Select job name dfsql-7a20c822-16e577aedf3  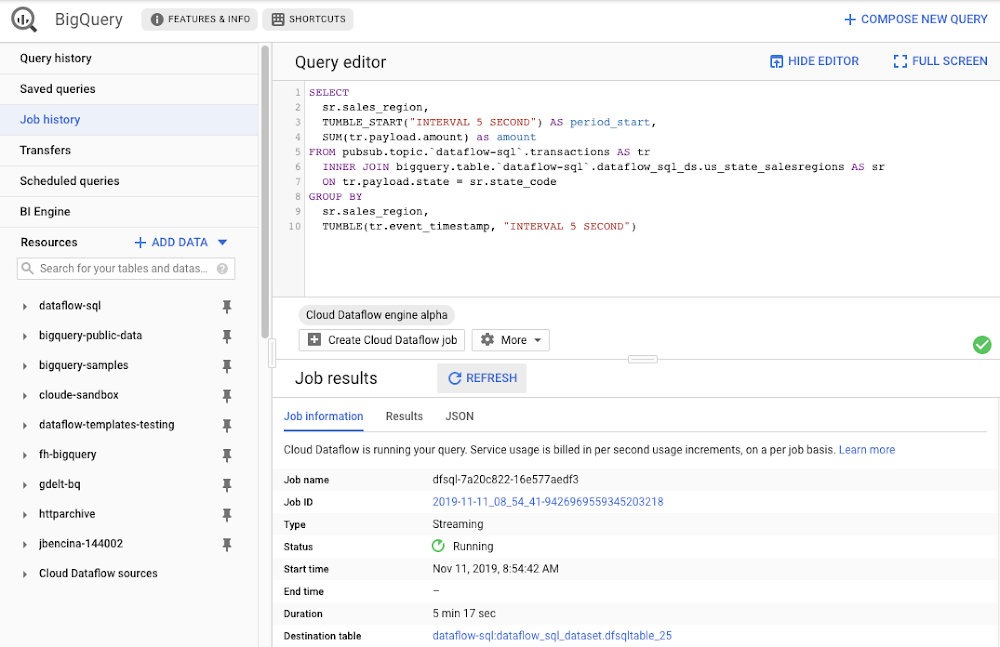[506, 479]
